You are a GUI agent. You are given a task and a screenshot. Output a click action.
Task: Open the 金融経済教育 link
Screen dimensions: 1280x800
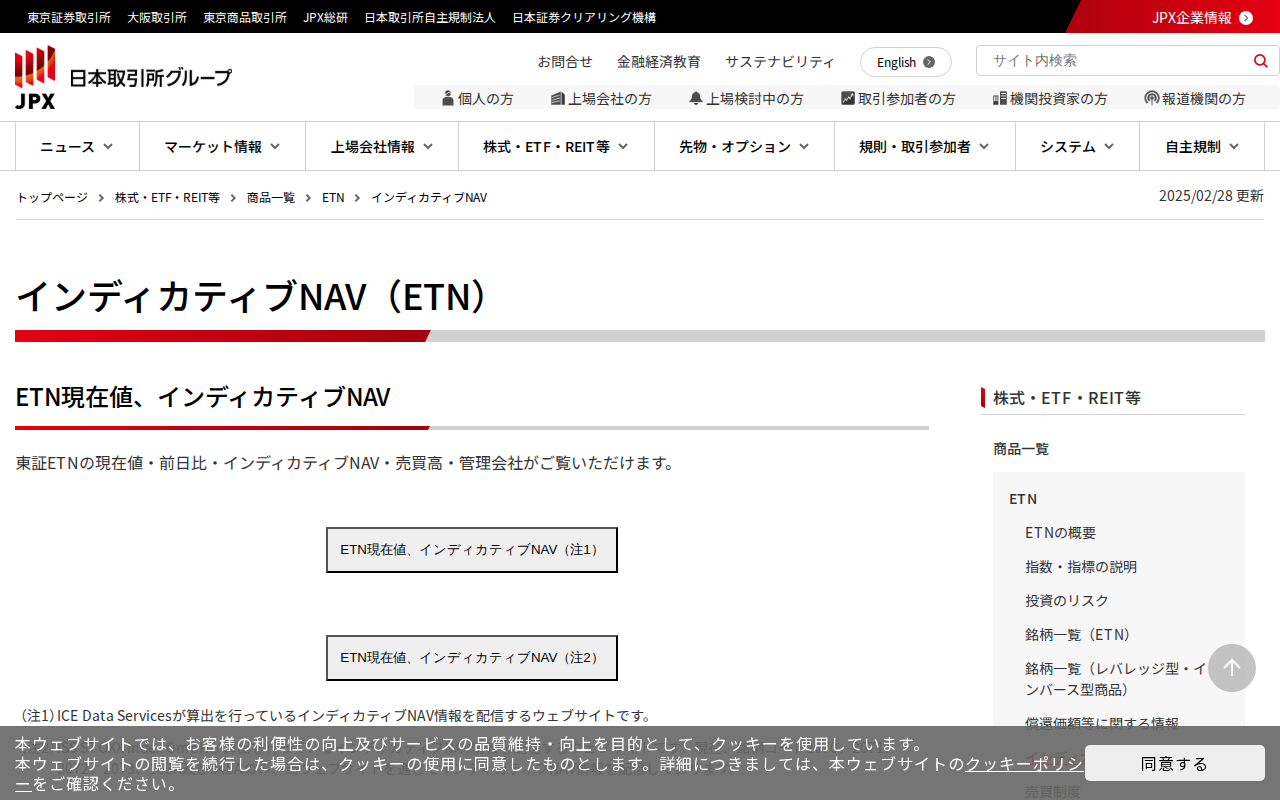point(659,61)
